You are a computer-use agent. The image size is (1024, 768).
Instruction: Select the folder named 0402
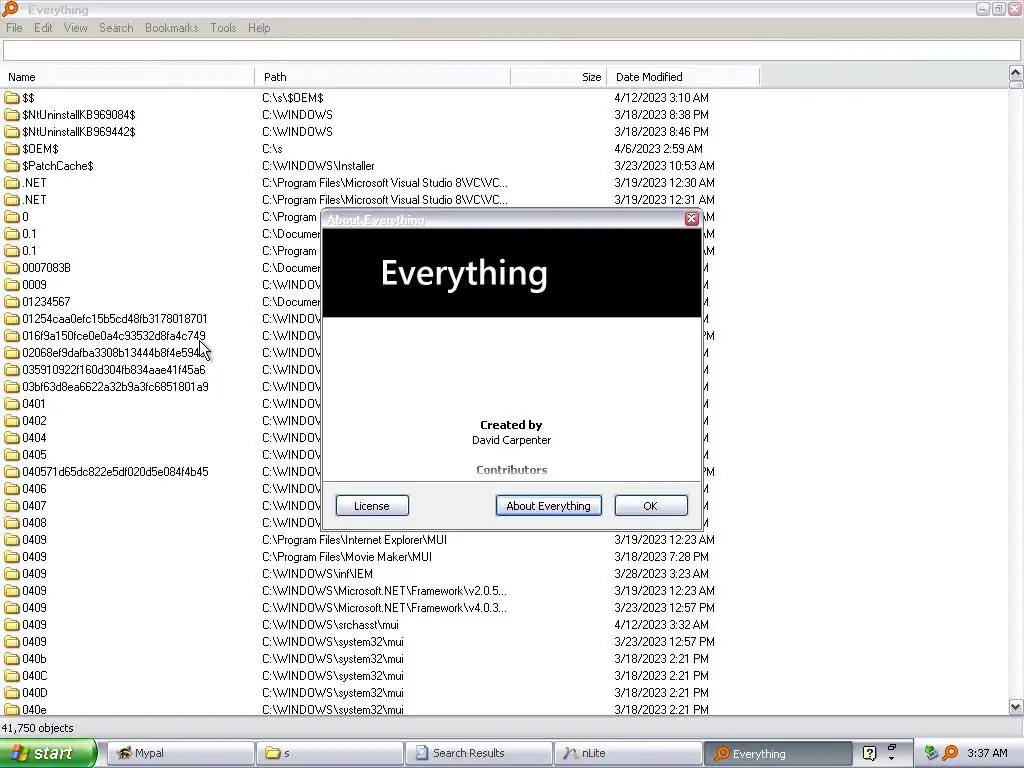[x=34, y=421]
